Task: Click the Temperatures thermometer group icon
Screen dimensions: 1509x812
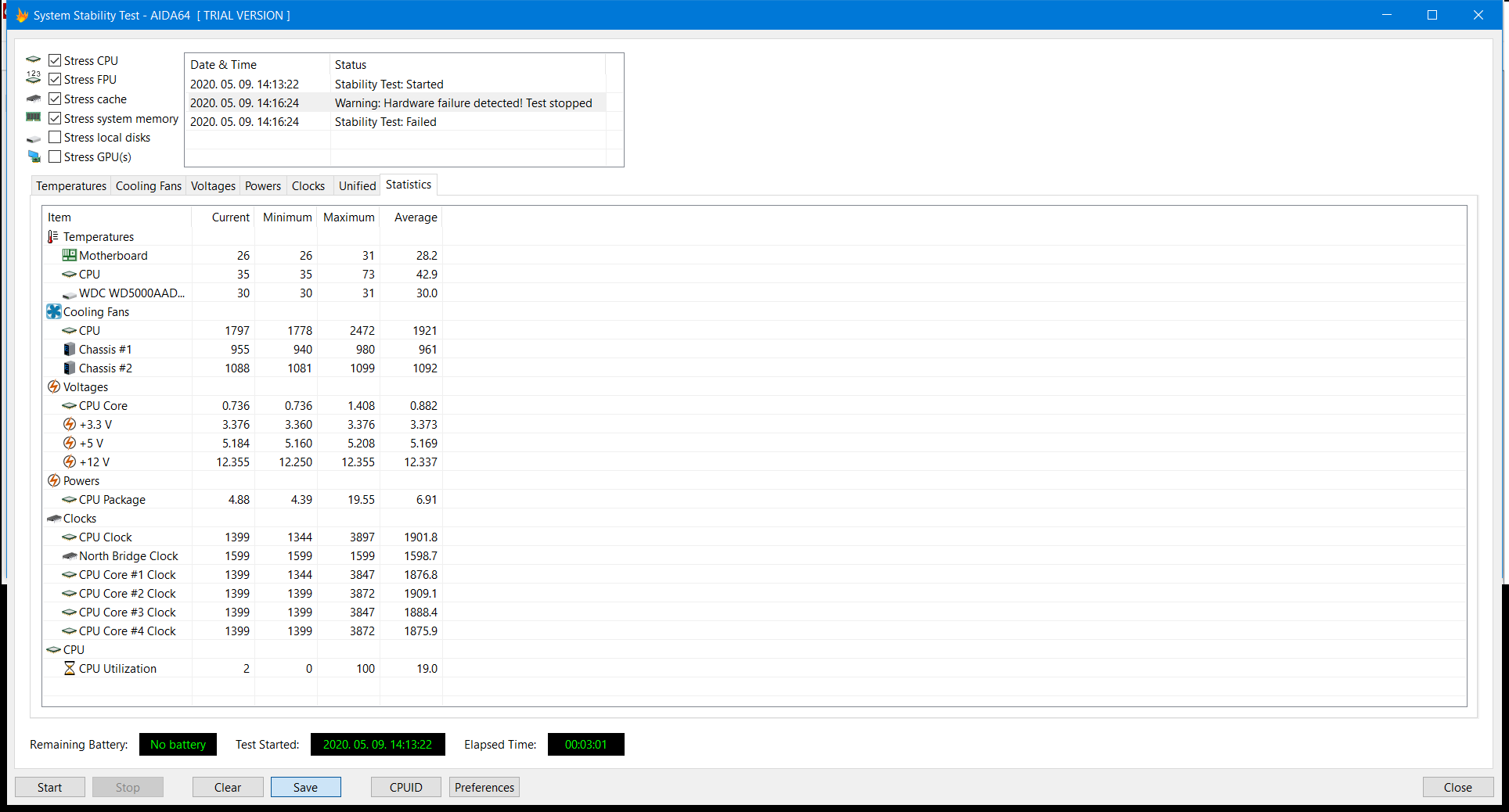Action: 53,236
